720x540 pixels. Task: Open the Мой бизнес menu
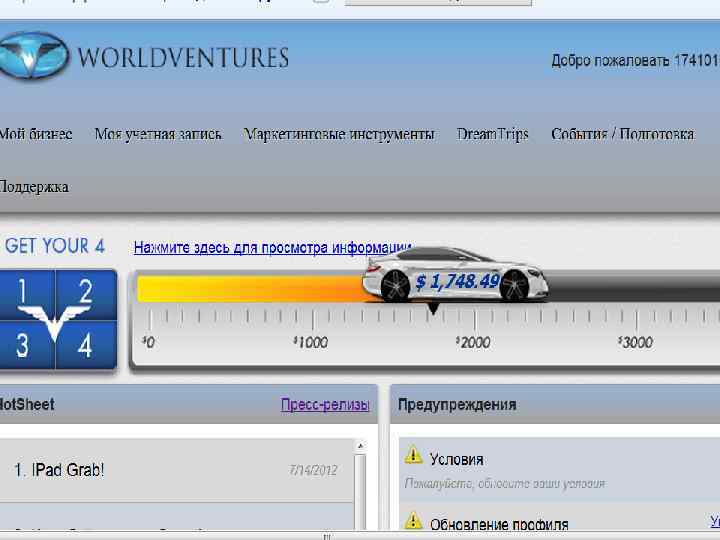[x=36, y=134]
